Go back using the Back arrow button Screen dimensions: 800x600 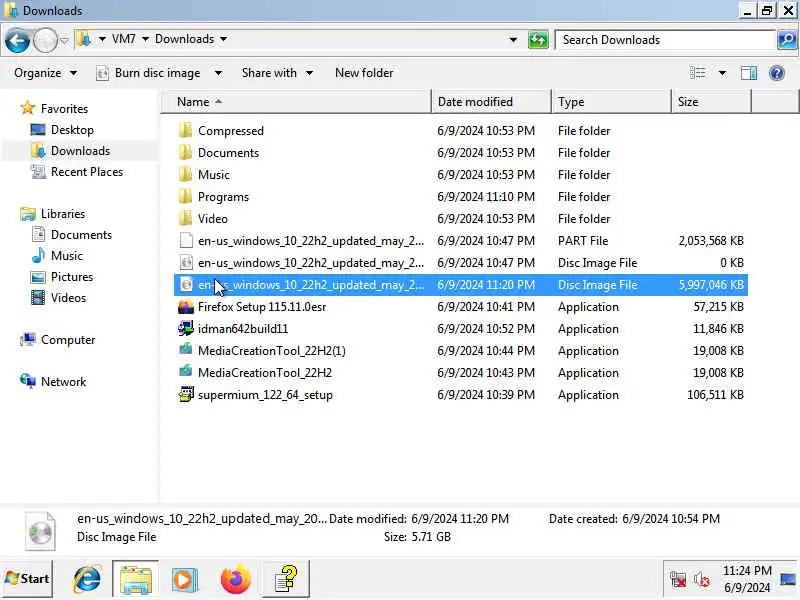click(17, 40)
